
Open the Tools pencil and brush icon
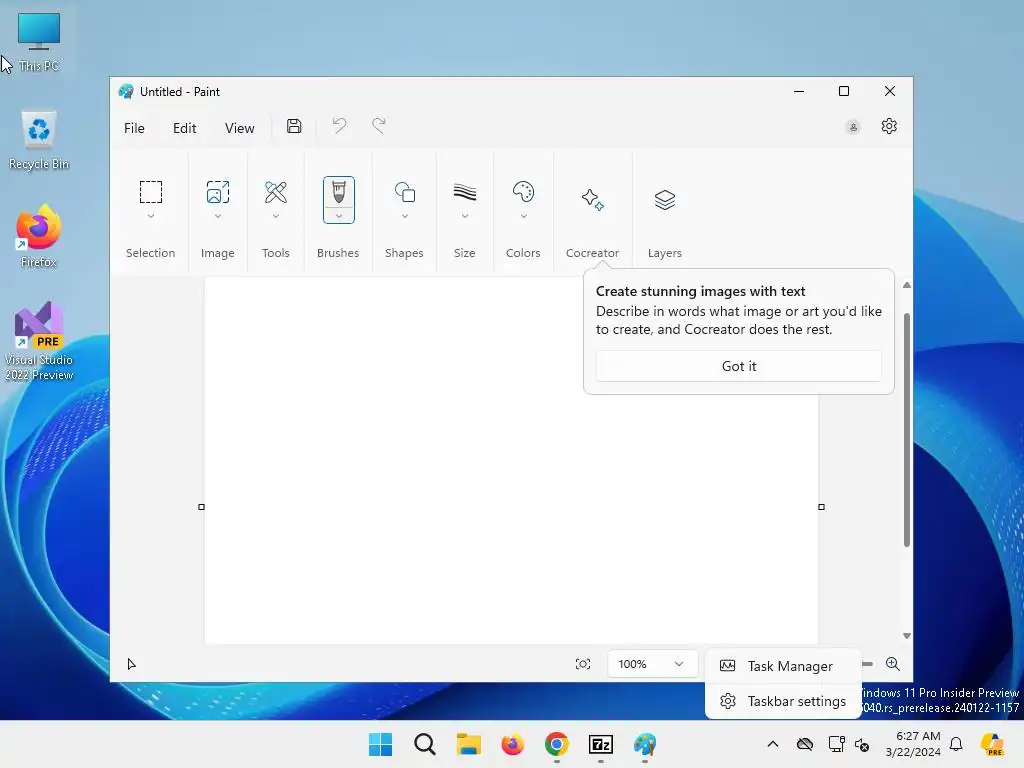click(x=276, y=192)
